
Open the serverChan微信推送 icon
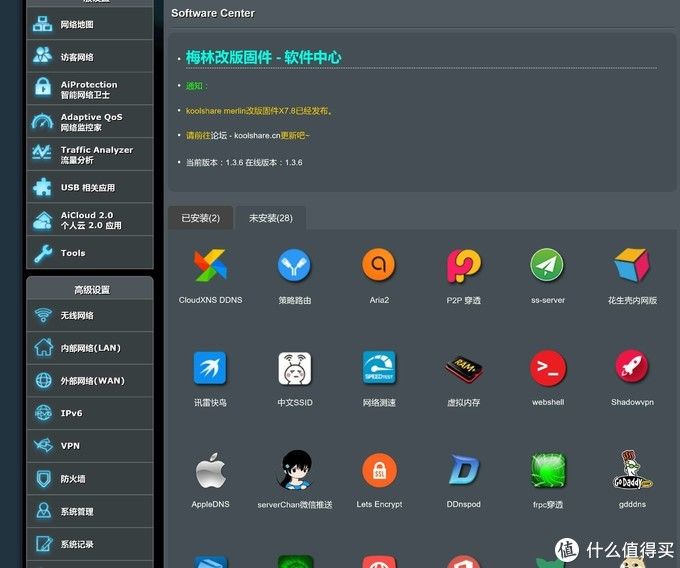pos(294,470)
